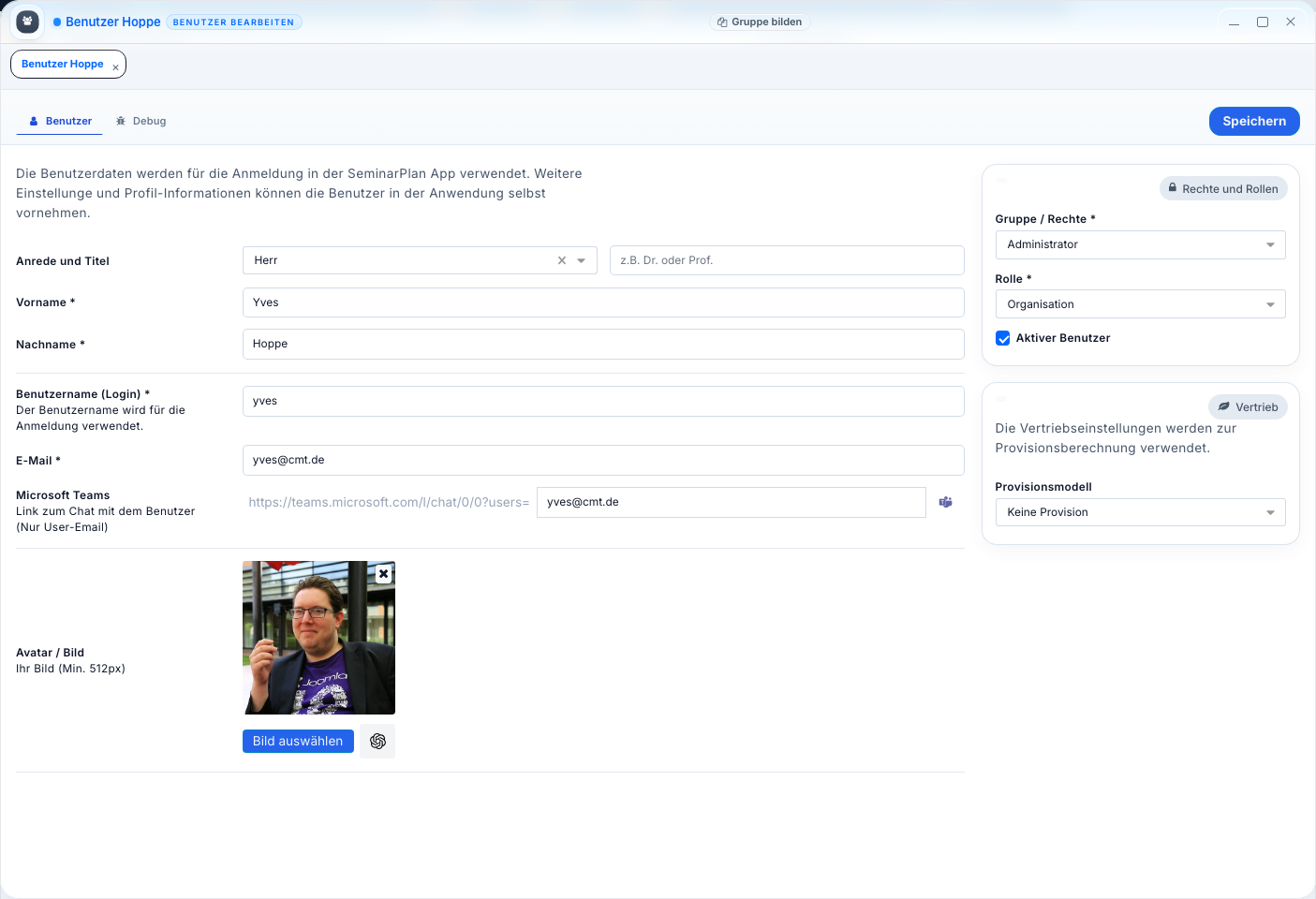The width and height of the screenshot is (1316, 899).
Task: Click the AI generate avatar icon
Action: point(377,742)
